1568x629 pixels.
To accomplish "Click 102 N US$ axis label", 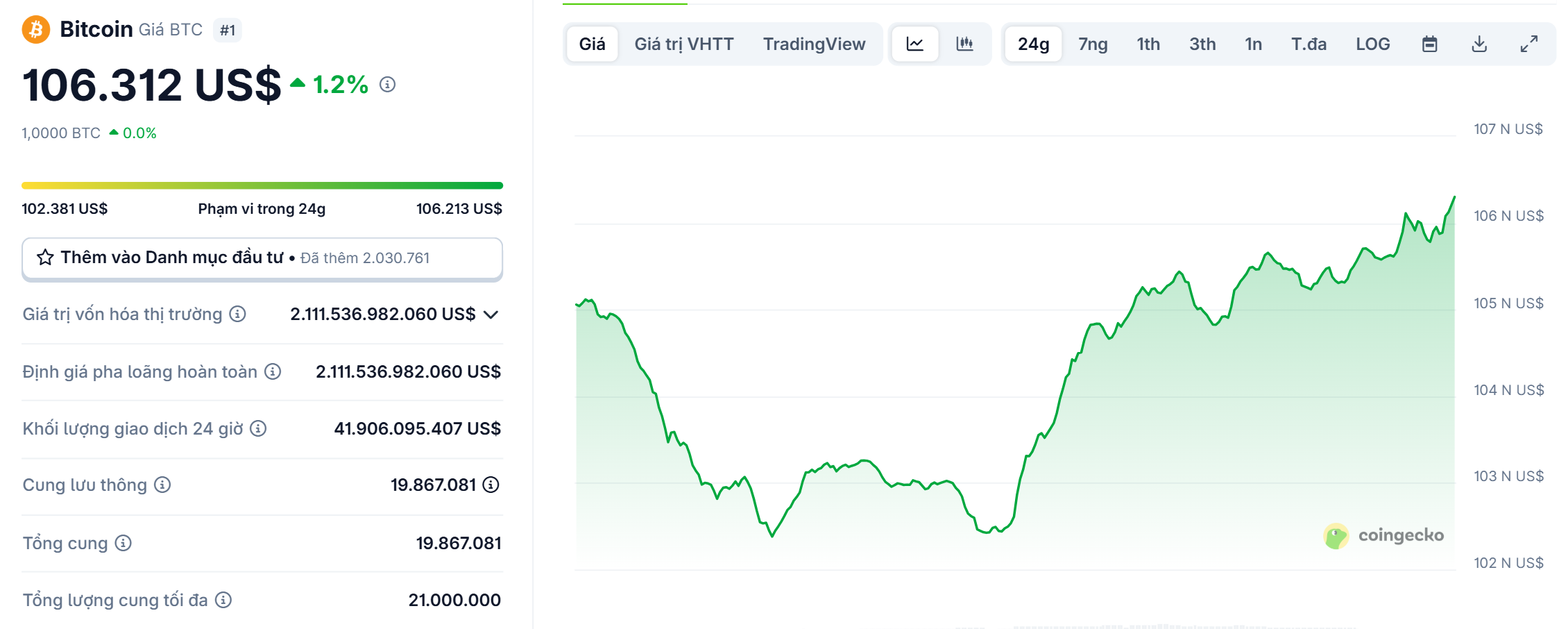I will 1508,563.
